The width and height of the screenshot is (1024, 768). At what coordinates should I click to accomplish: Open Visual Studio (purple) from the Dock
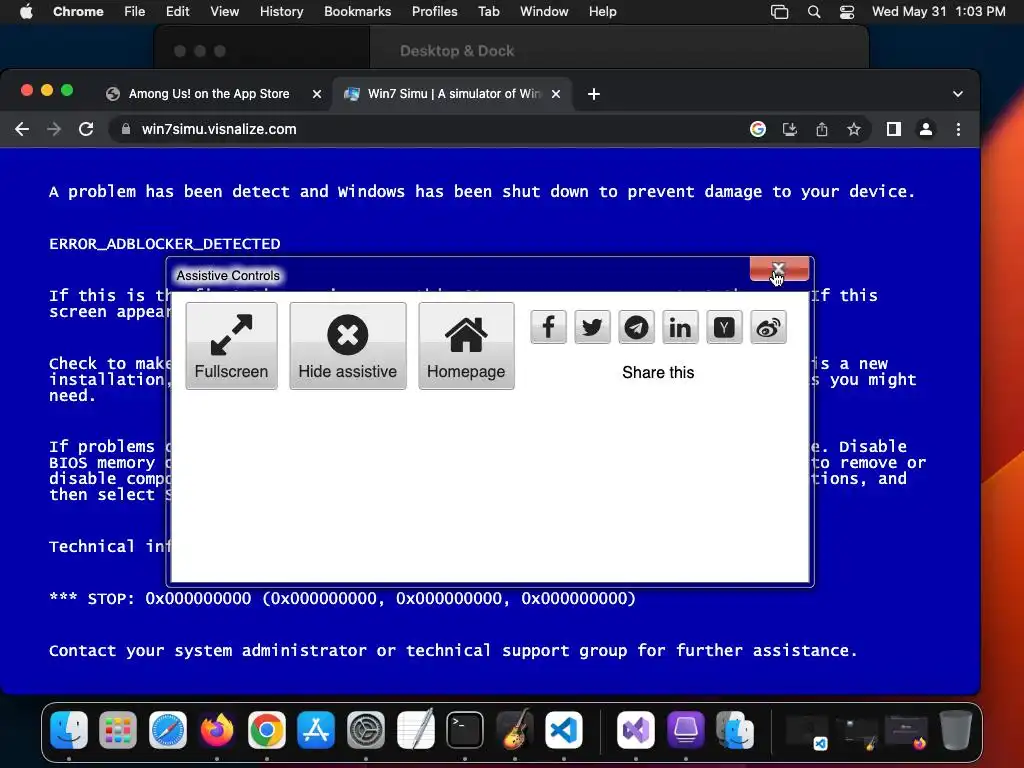coord(635,729)
